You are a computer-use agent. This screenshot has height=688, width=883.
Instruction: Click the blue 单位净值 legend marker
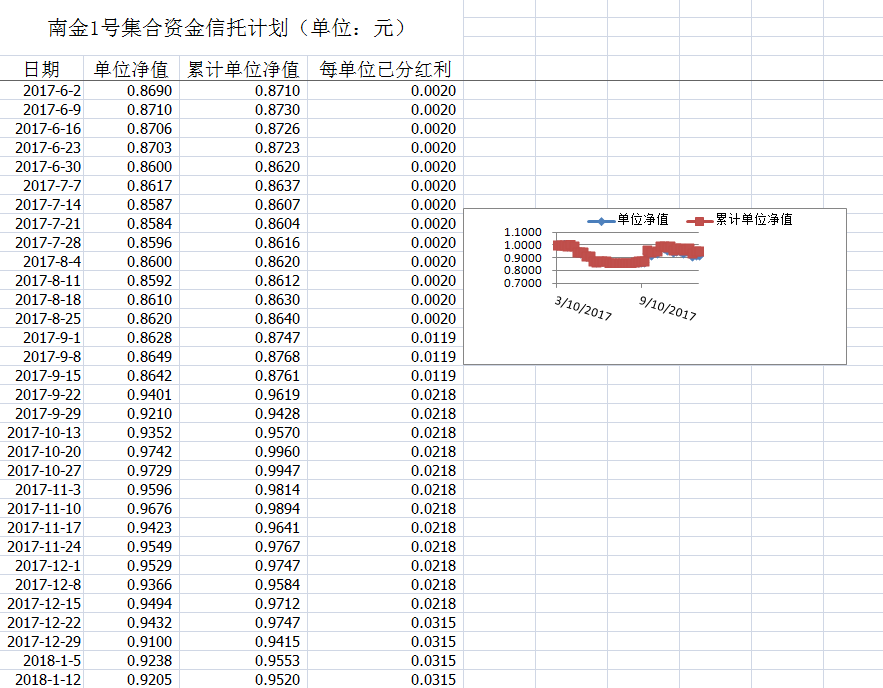pos(600,220)
